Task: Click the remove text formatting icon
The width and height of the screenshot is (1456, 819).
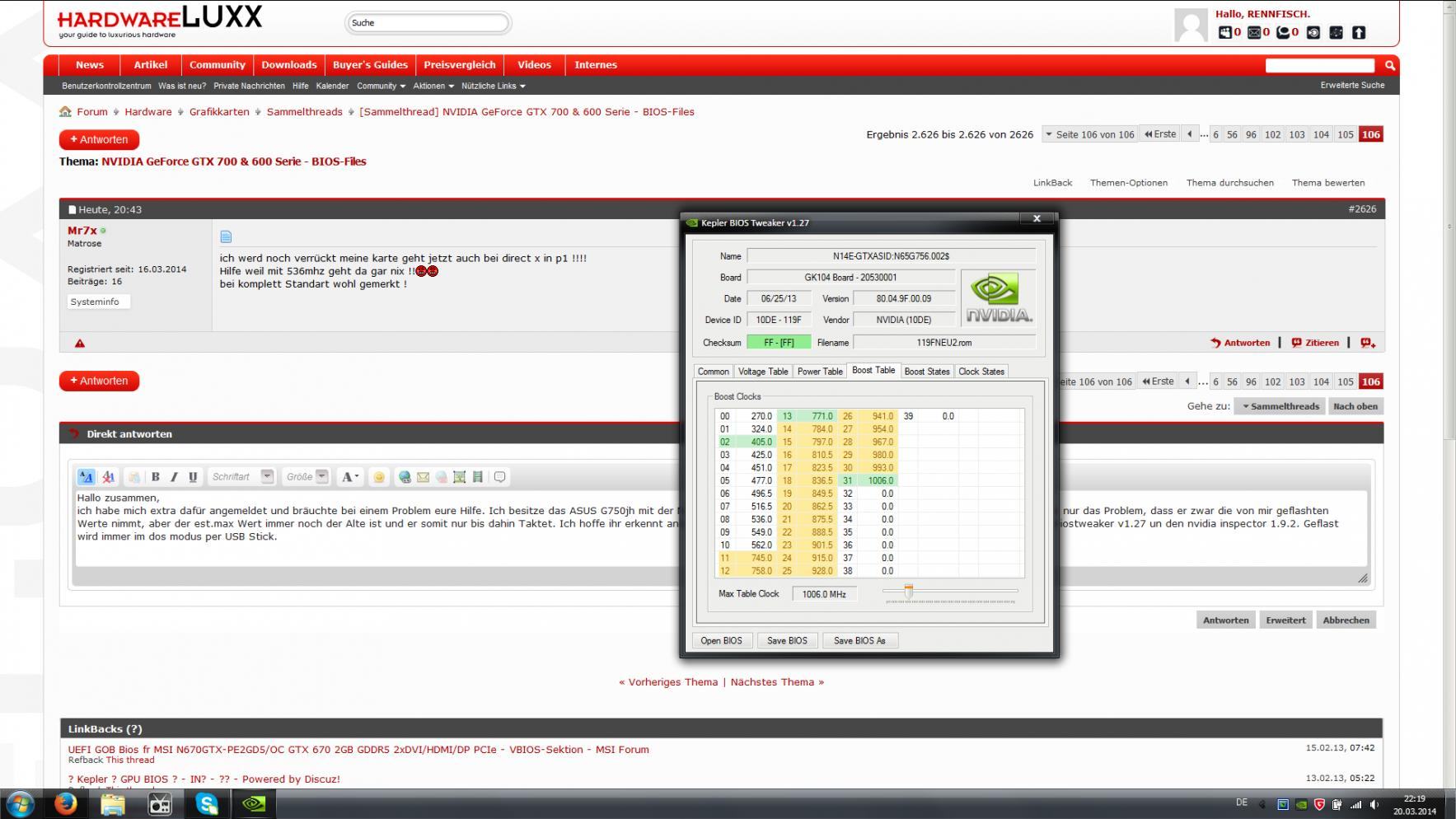Action: pos(108,477)
